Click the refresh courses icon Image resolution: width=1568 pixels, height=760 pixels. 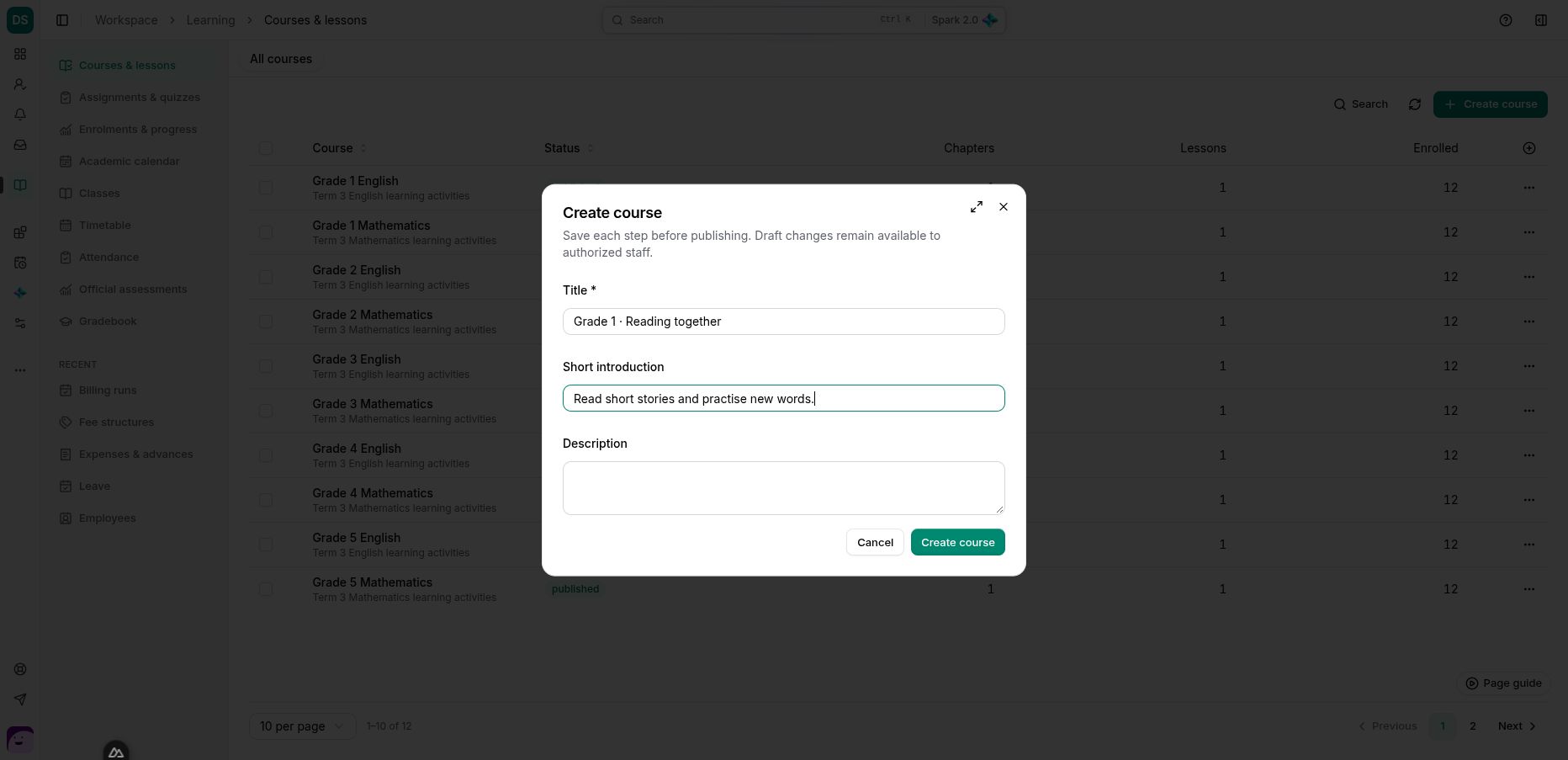click(1415, 104)
